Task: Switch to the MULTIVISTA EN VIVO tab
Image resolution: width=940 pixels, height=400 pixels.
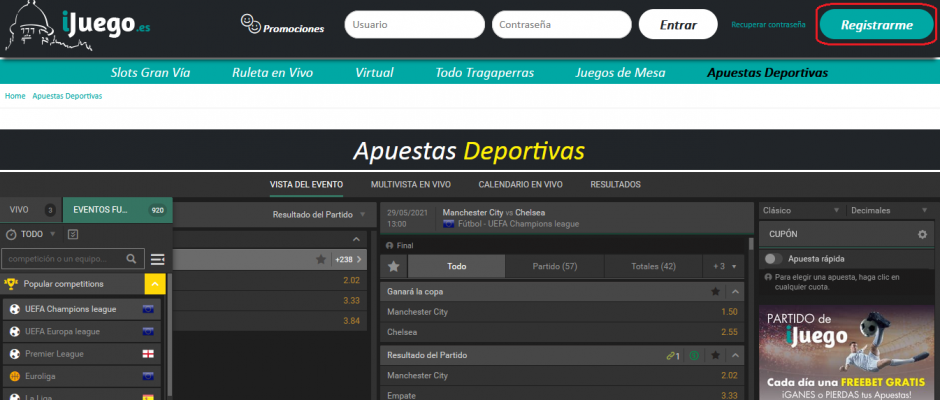Action: [x=411, y=185]
